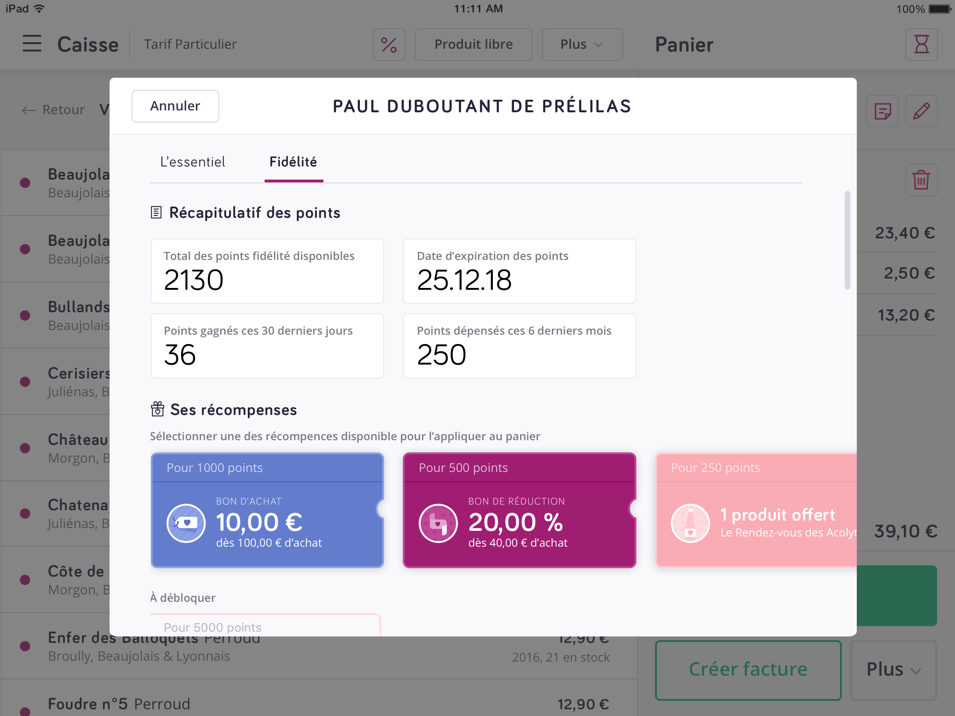
Task: Select the Fidélité tab
Action: [x=293, y=162]
